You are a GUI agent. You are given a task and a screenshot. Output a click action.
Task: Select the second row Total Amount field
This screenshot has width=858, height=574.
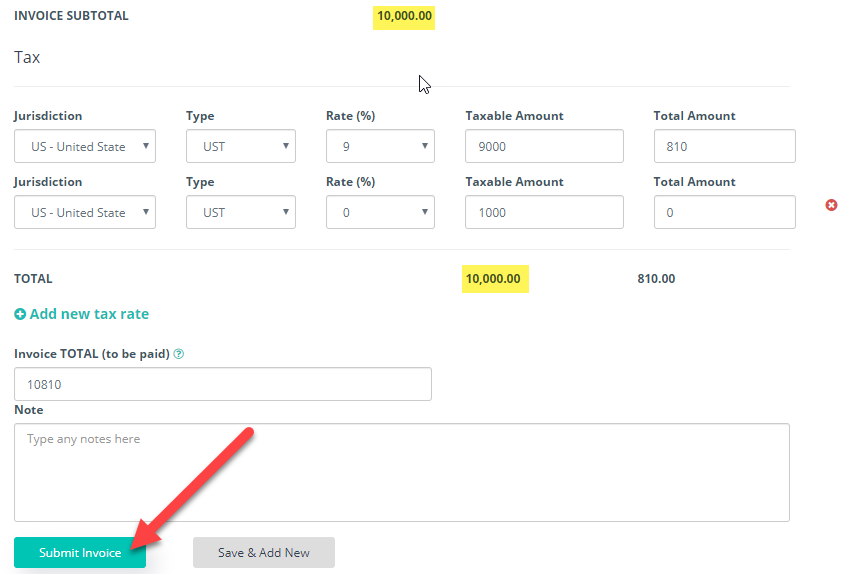[x=724, y=212]
